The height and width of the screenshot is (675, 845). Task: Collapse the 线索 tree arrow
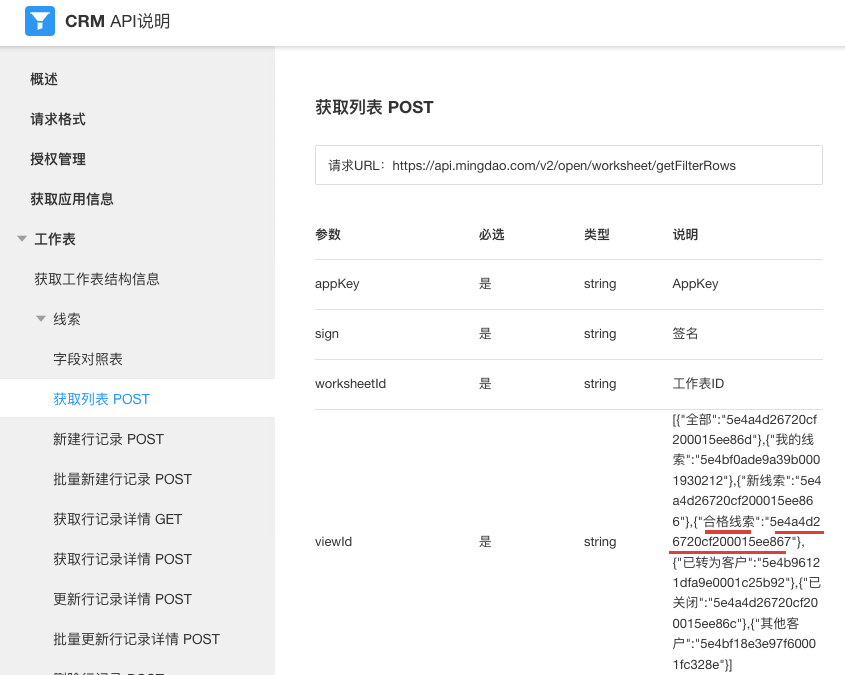[x=41, y=319]
